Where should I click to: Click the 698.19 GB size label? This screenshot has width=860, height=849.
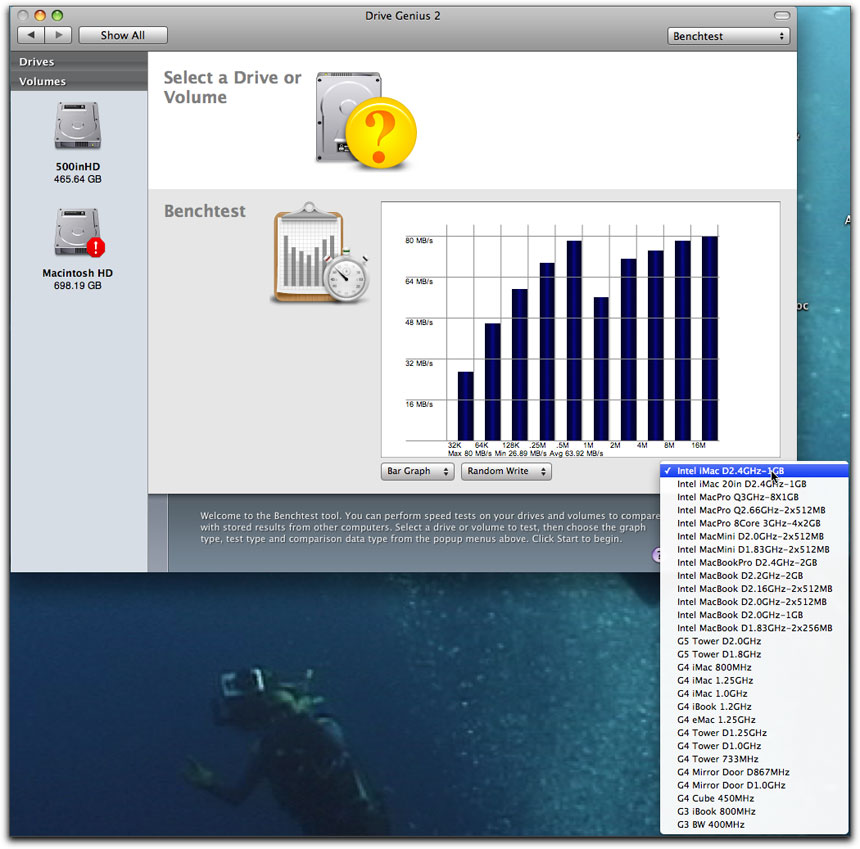[77, 286]
